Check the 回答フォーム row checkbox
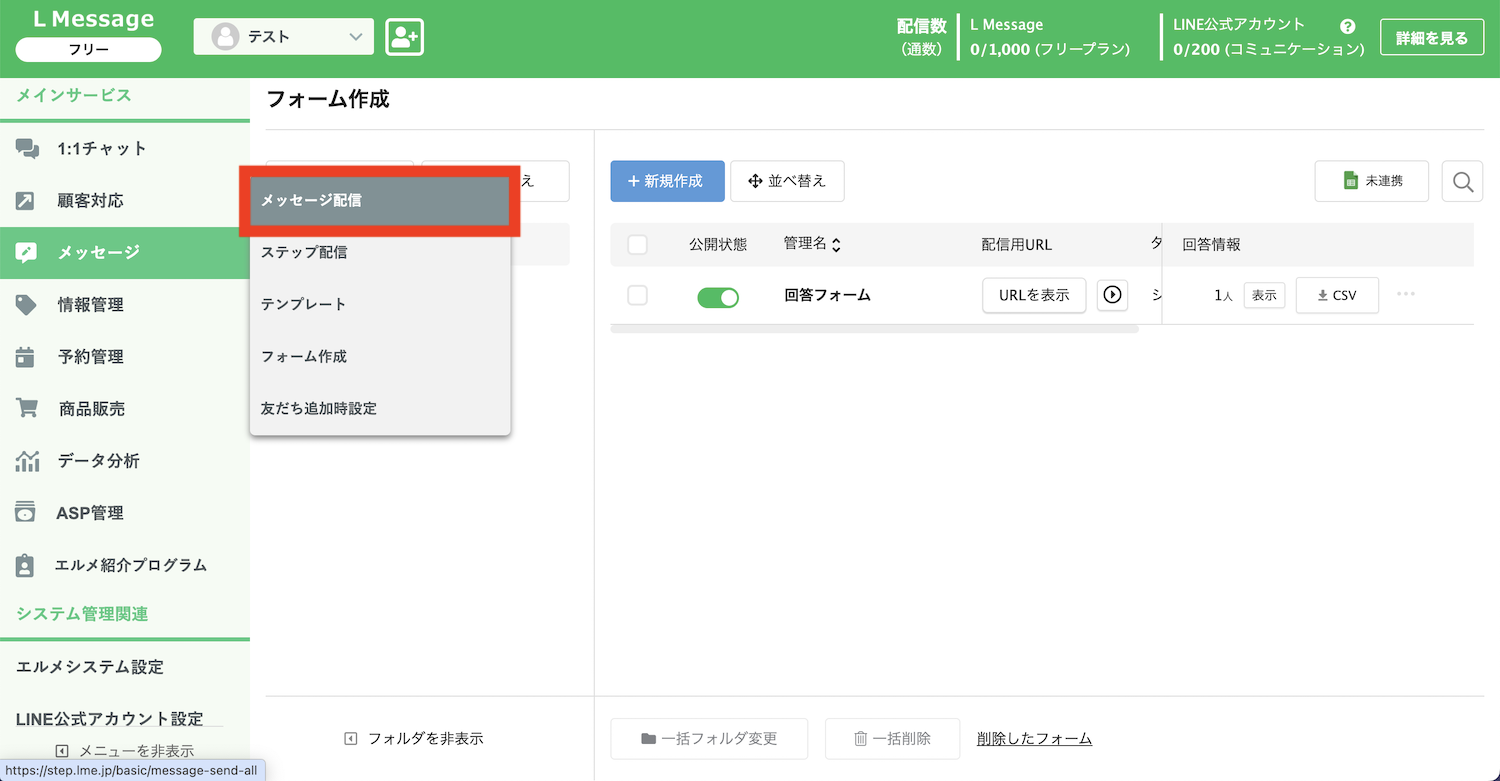The image size is (1500, 781). coord(637,295)
